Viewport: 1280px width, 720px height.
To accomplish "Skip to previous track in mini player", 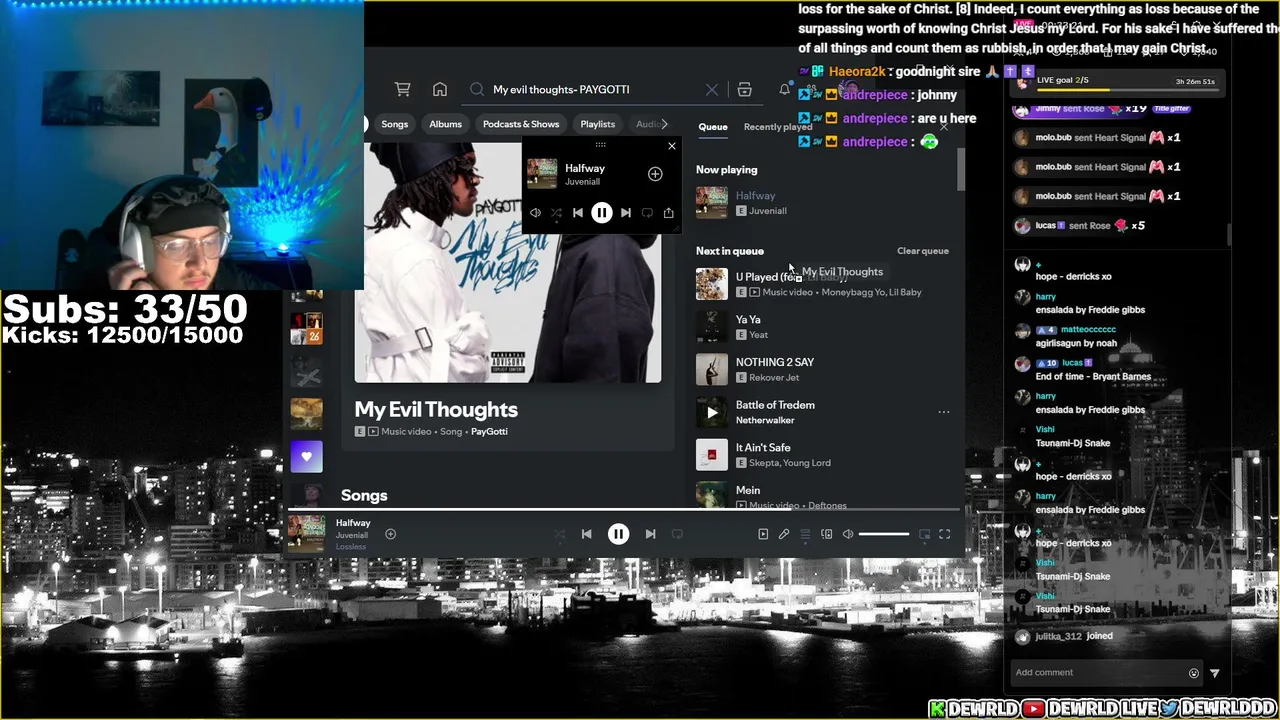I will tap(577, 213).
